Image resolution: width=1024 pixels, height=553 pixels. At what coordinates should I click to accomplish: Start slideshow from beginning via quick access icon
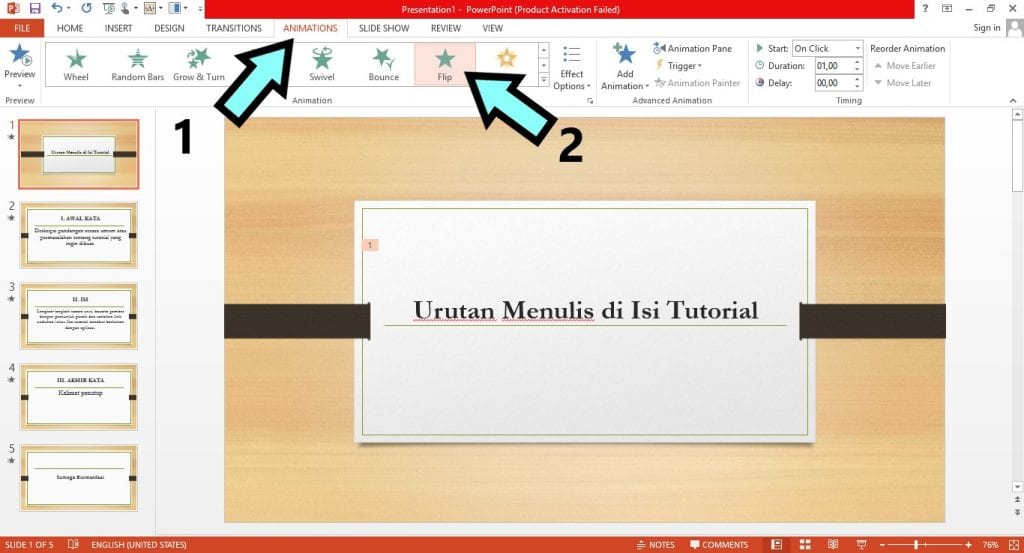(108, 8)
